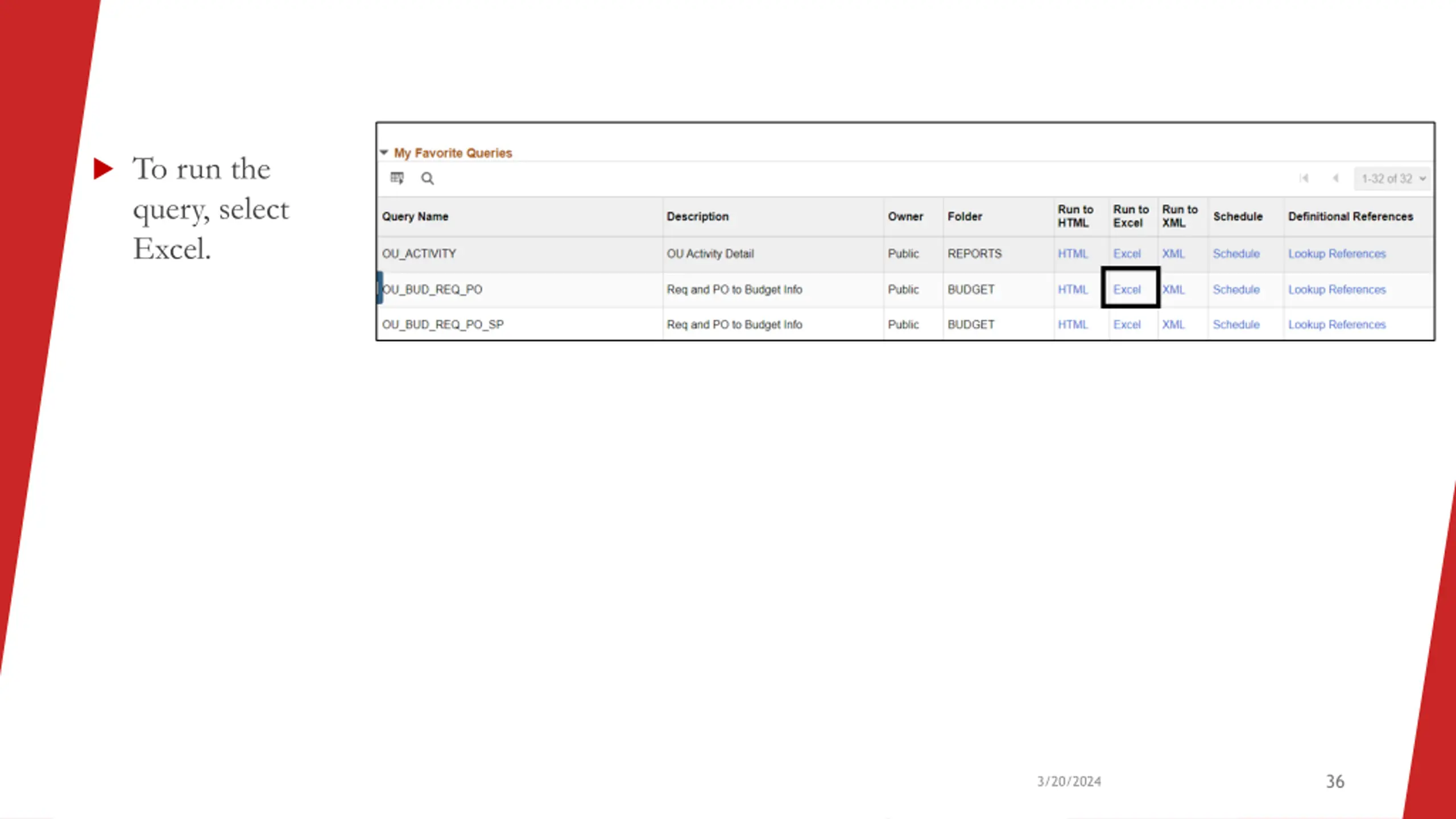Image resolution: width=1456 pixels, height=819 pixels.
Task: Collapse the My Favorite Queries section
Action: coord(384,152)
